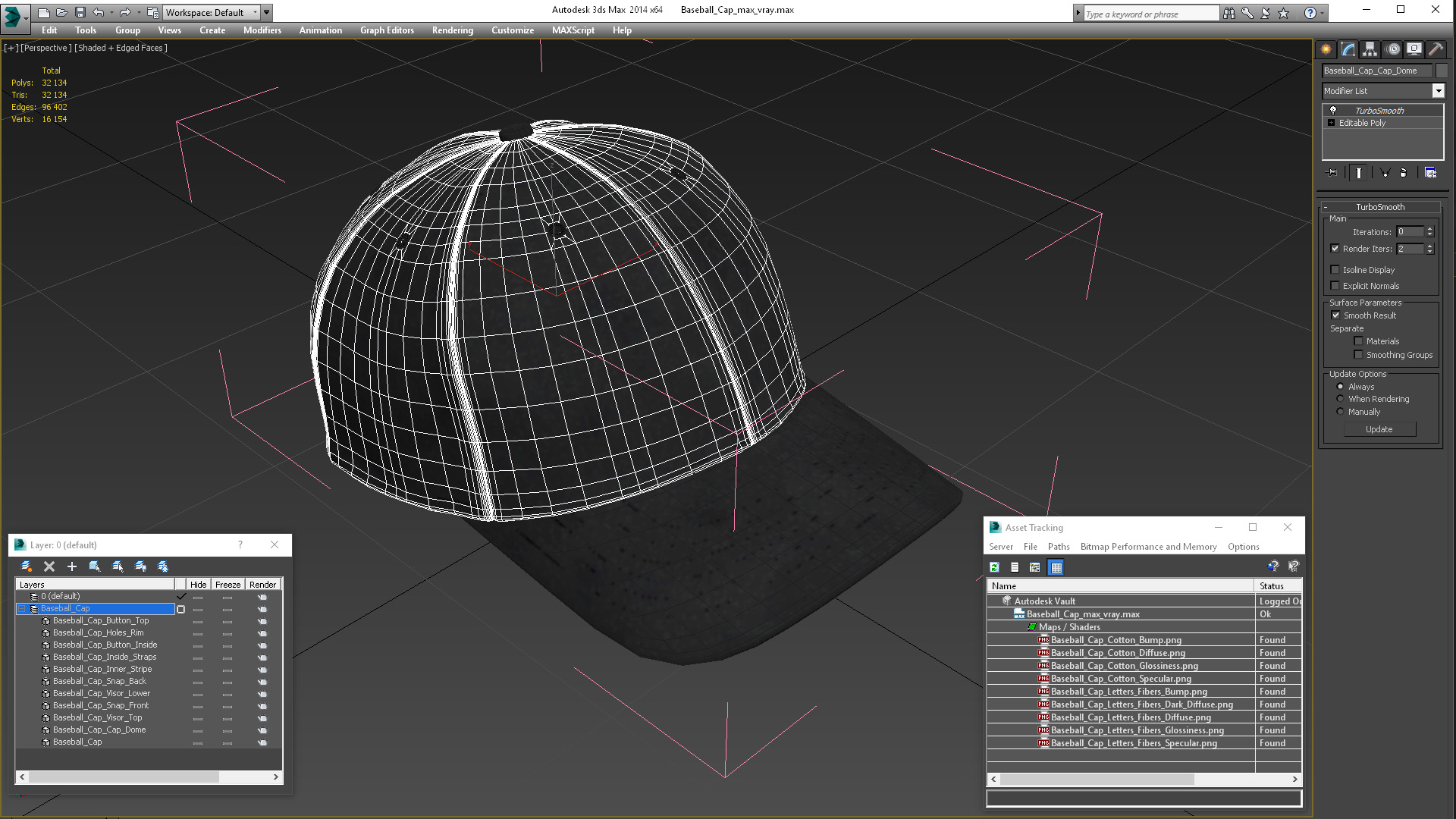Open the Modify command panel tab

click(1348, 49)
